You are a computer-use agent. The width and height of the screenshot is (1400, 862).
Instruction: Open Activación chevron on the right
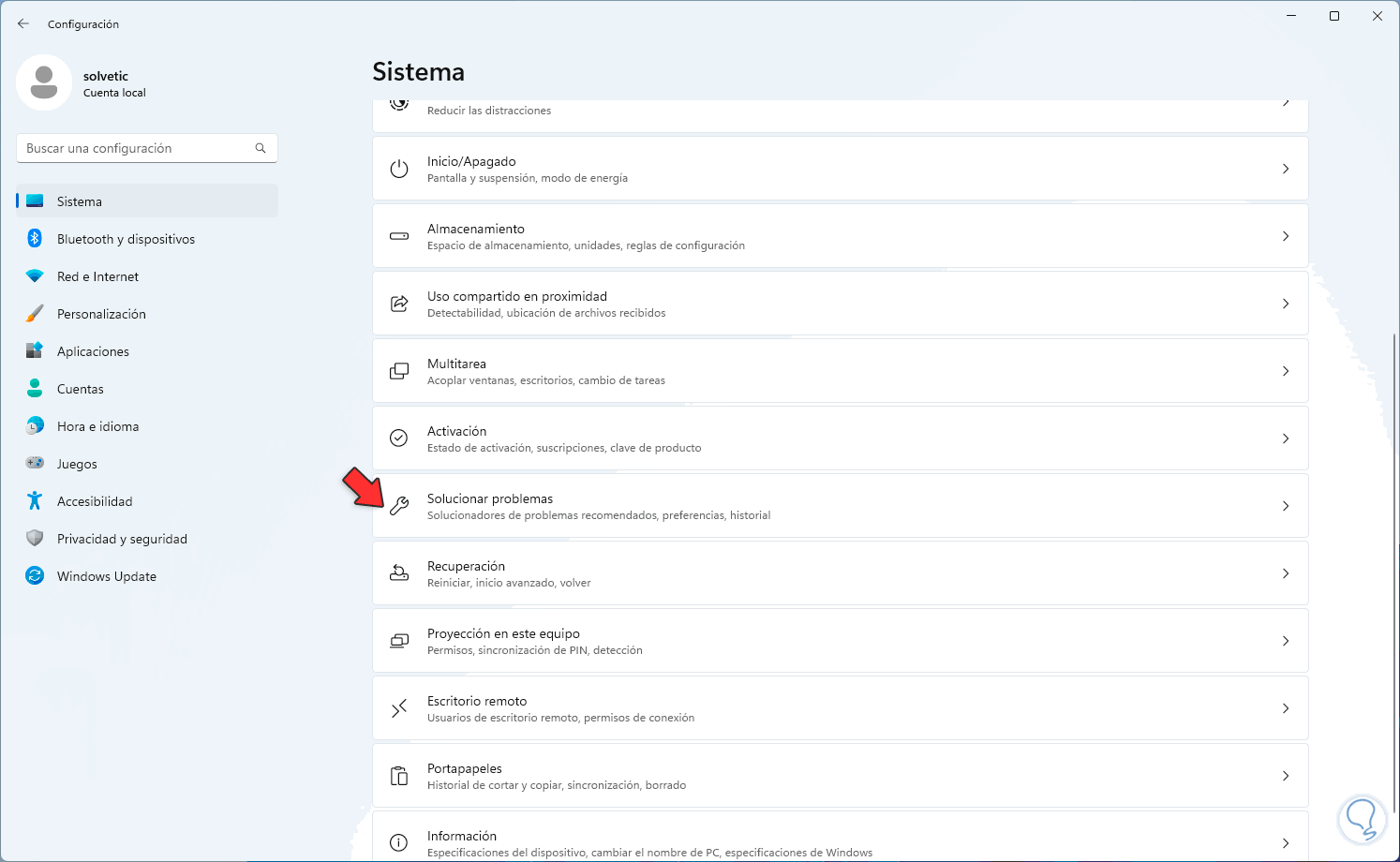pyautogui.click(x=1286, y=438)
